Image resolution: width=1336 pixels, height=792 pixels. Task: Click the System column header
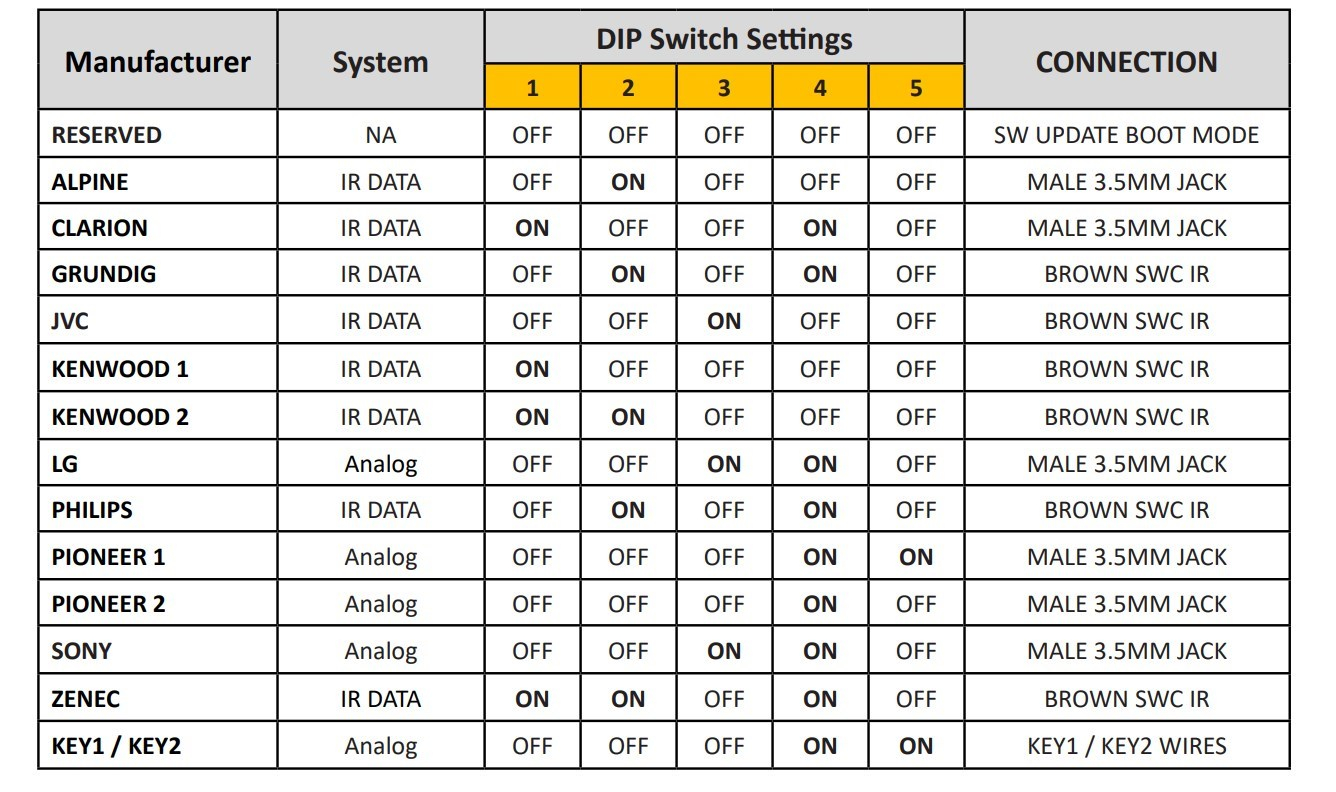[380, 62]
